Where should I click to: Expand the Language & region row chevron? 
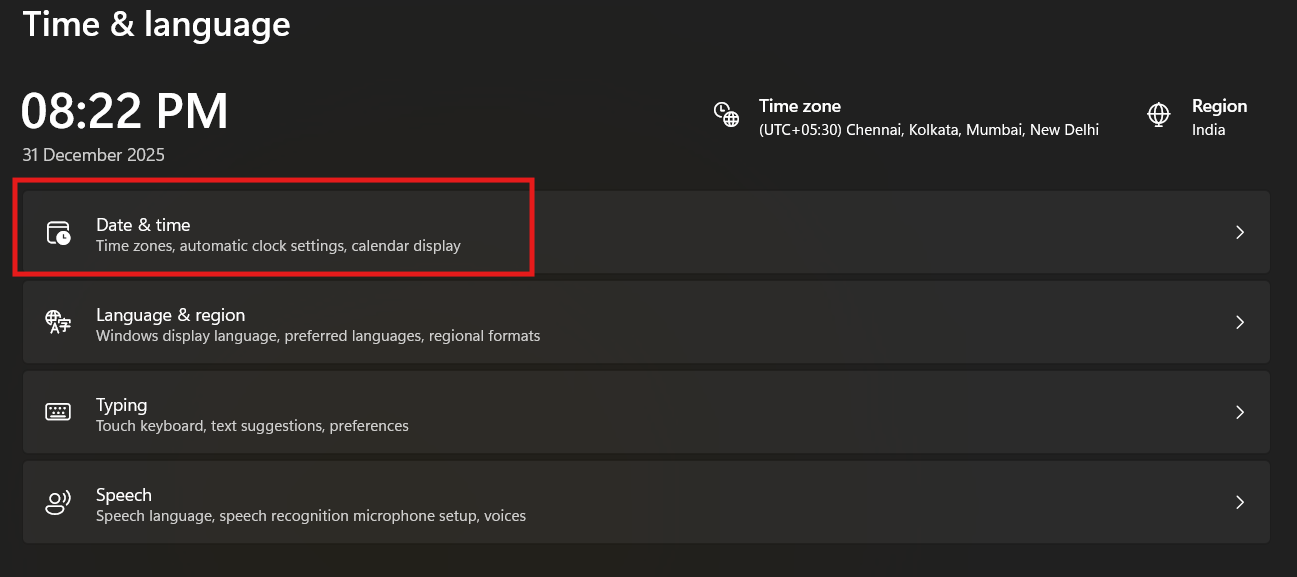point(1240,322)
